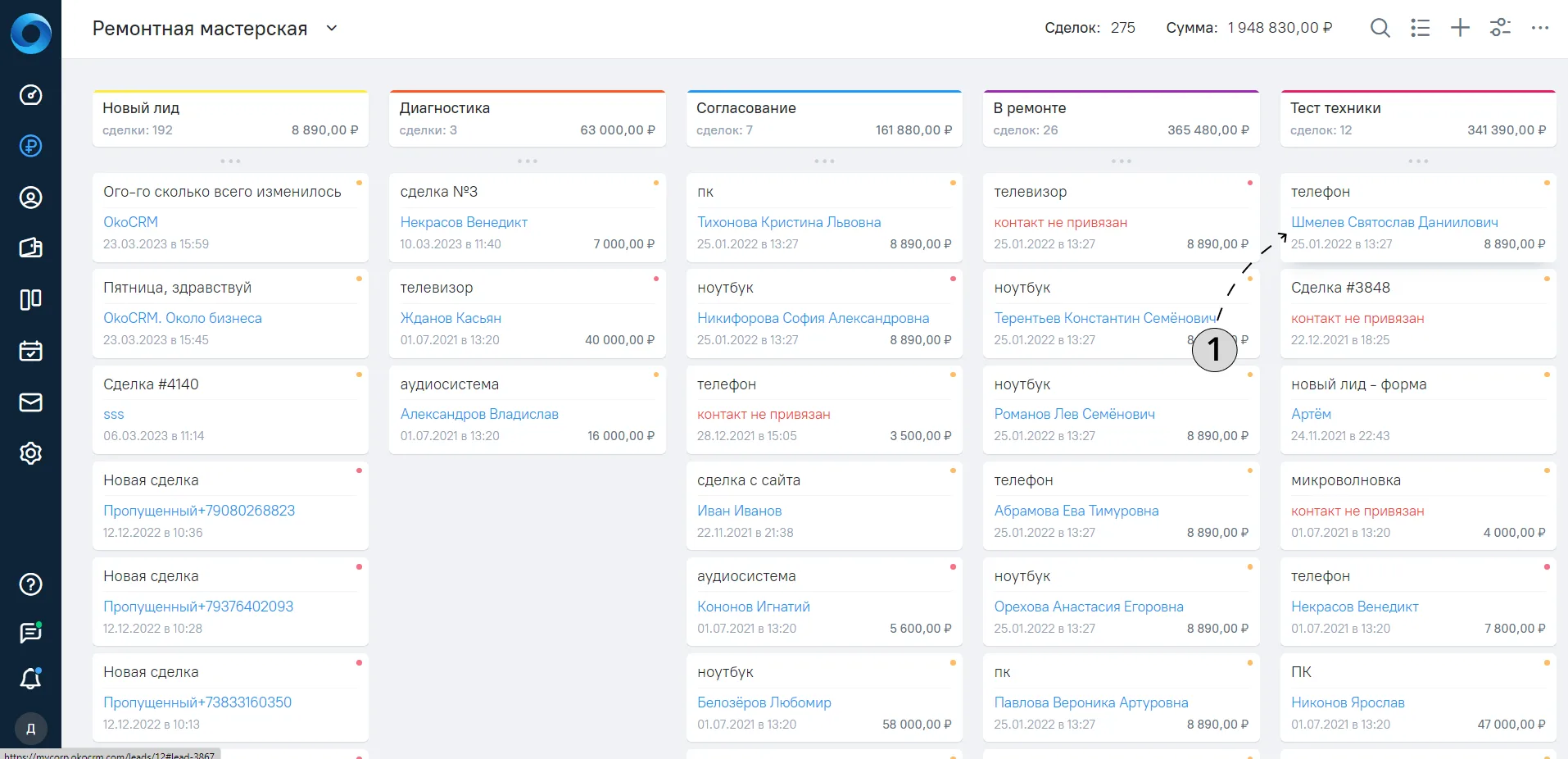1568x759 pixels.
Task: Switch to list view icon
Action: coord(1421,28)
